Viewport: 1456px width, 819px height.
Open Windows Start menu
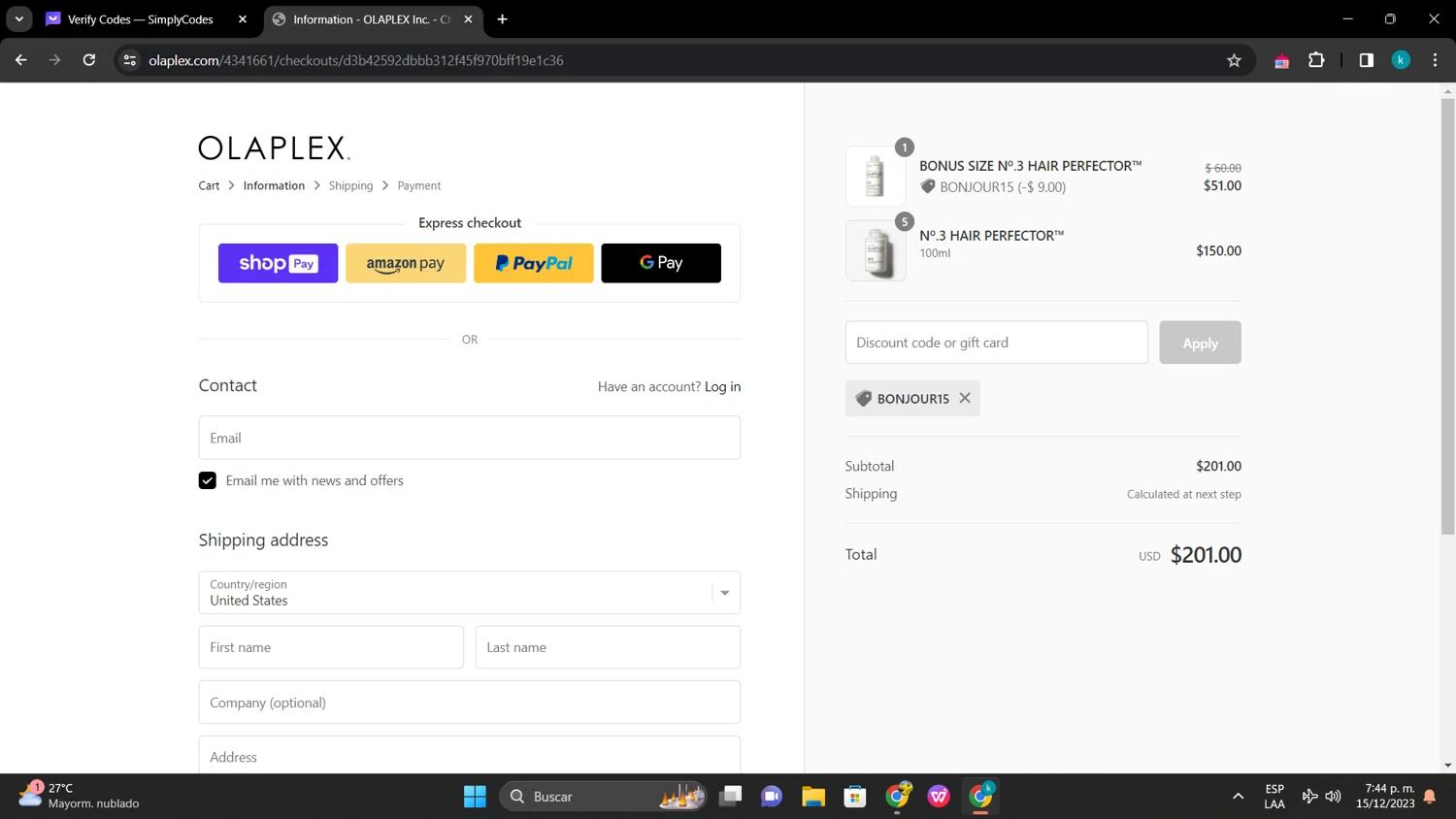(x=475, y=797)
